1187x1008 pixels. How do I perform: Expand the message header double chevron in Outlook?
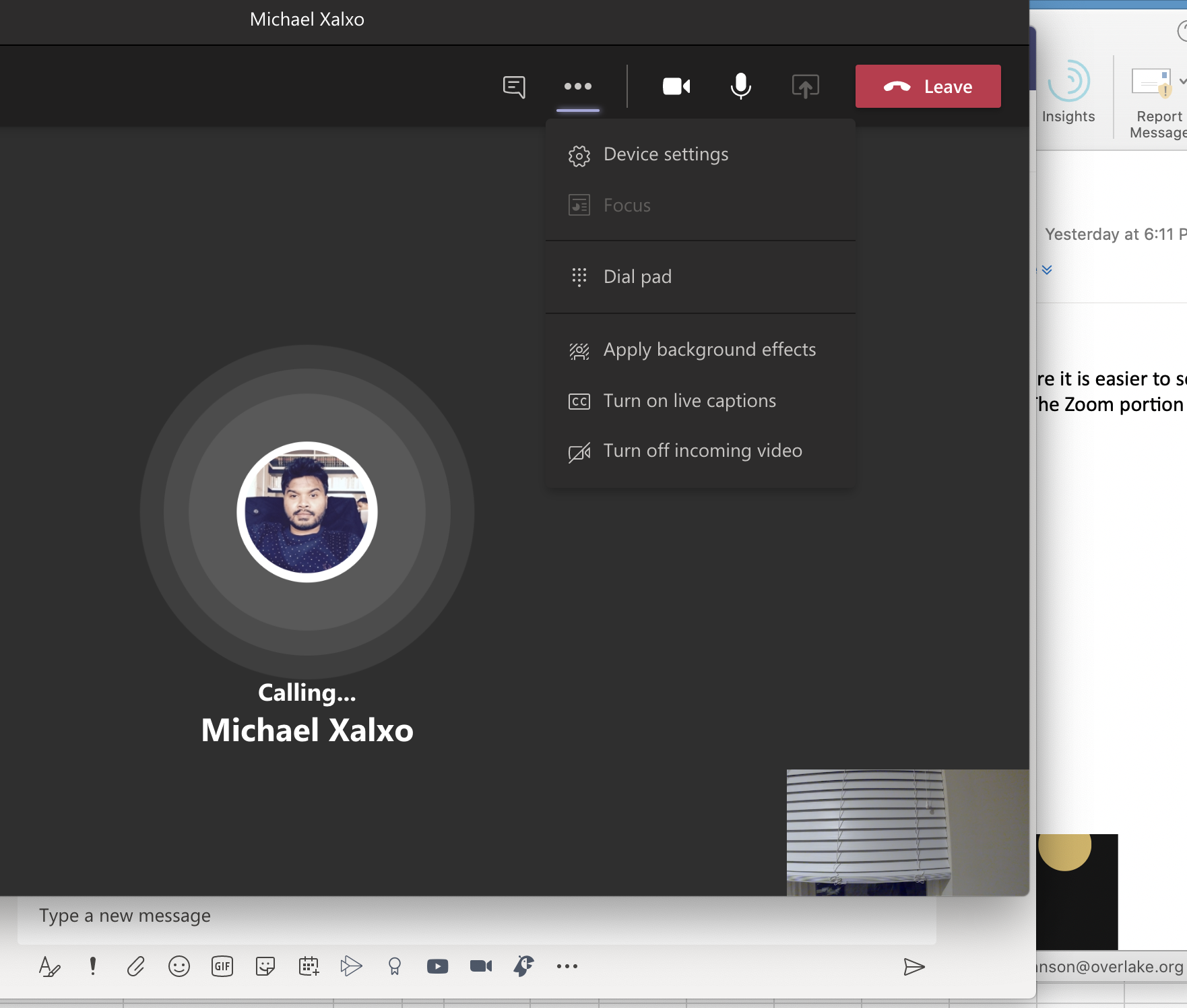coord(1047,270)
